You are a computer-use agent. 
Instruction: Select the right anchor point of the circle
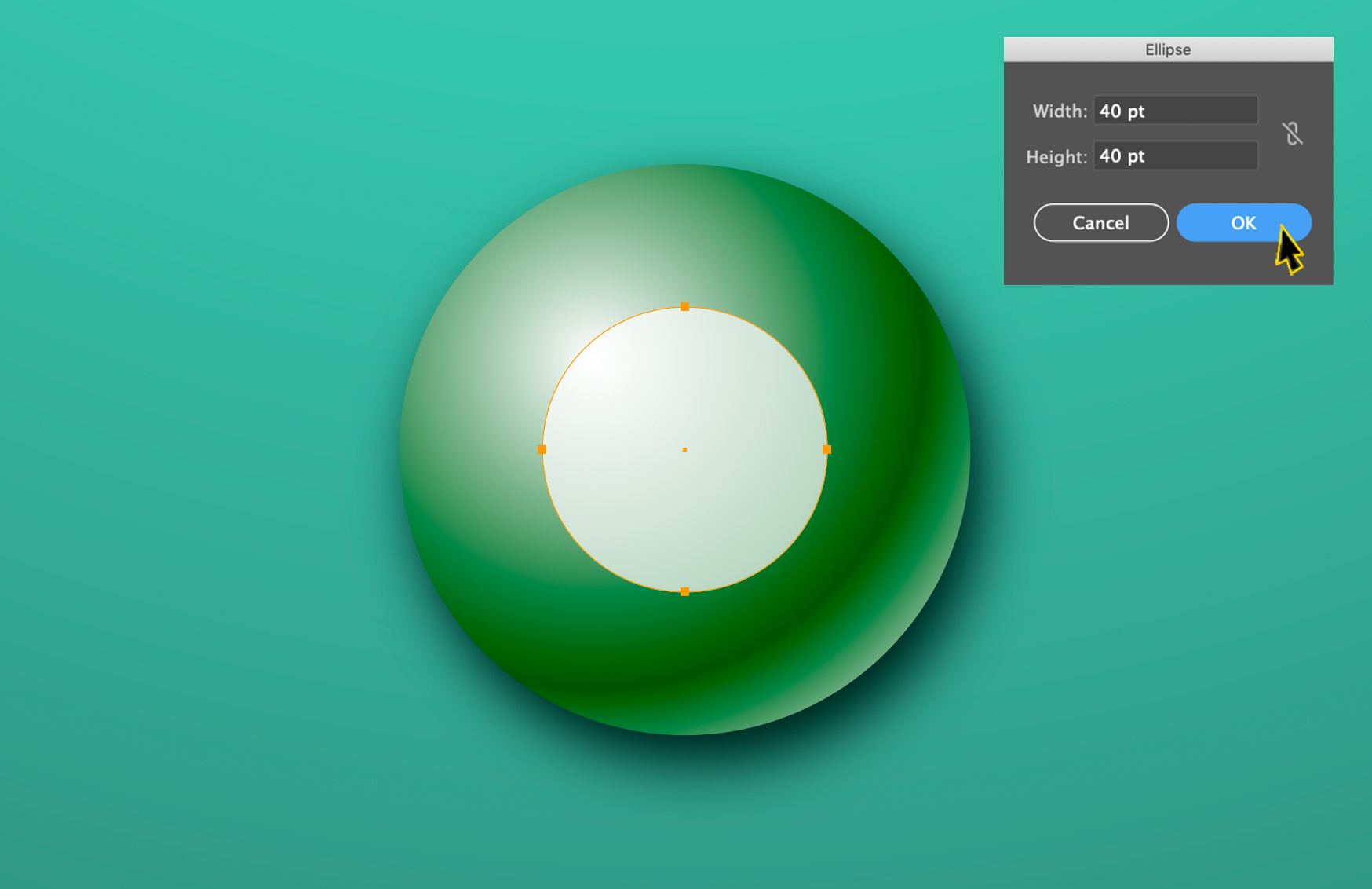tap(827, 449)
